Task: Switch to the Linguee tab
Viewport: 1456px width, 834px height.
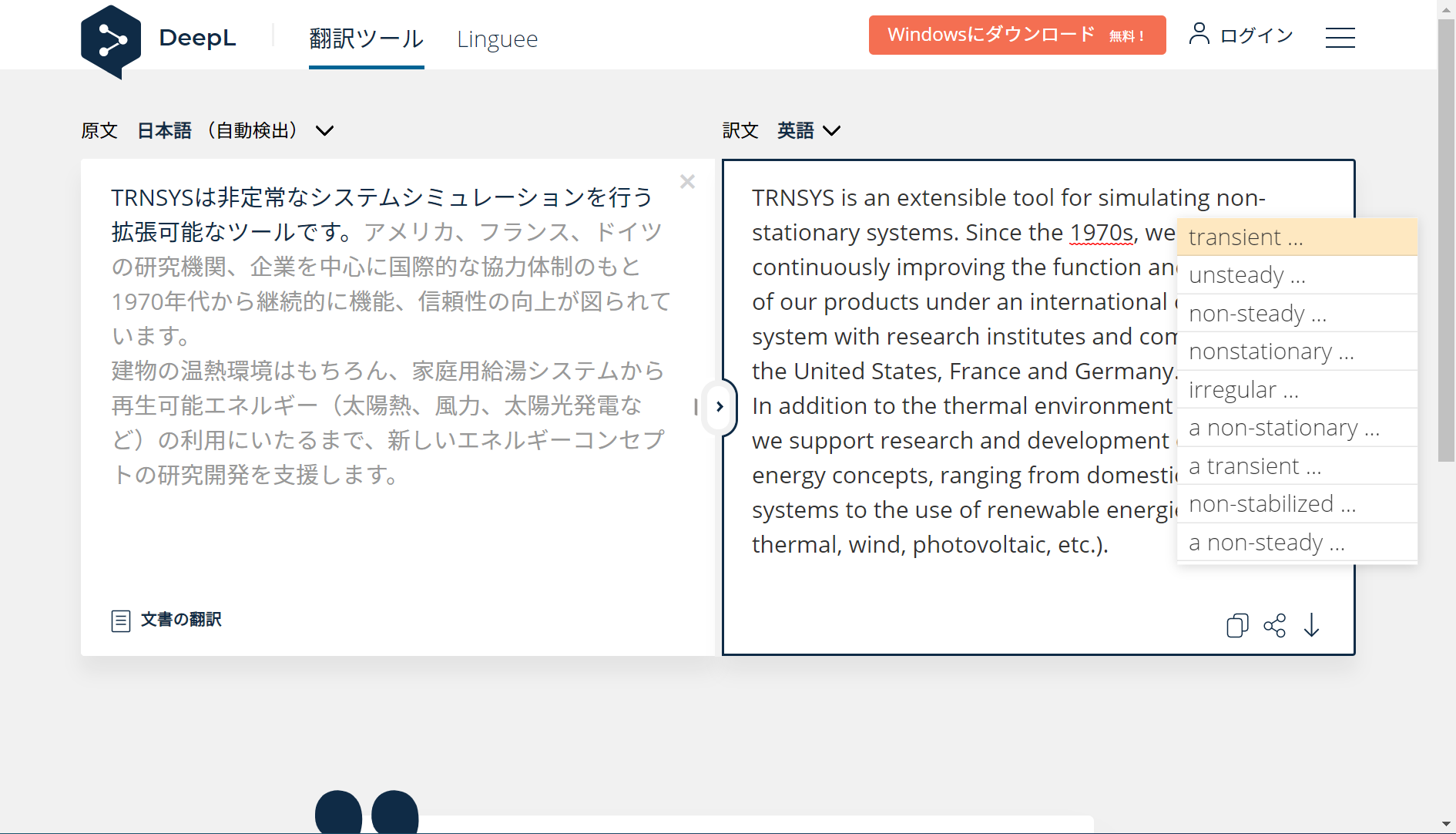Action: pos(497,39)
